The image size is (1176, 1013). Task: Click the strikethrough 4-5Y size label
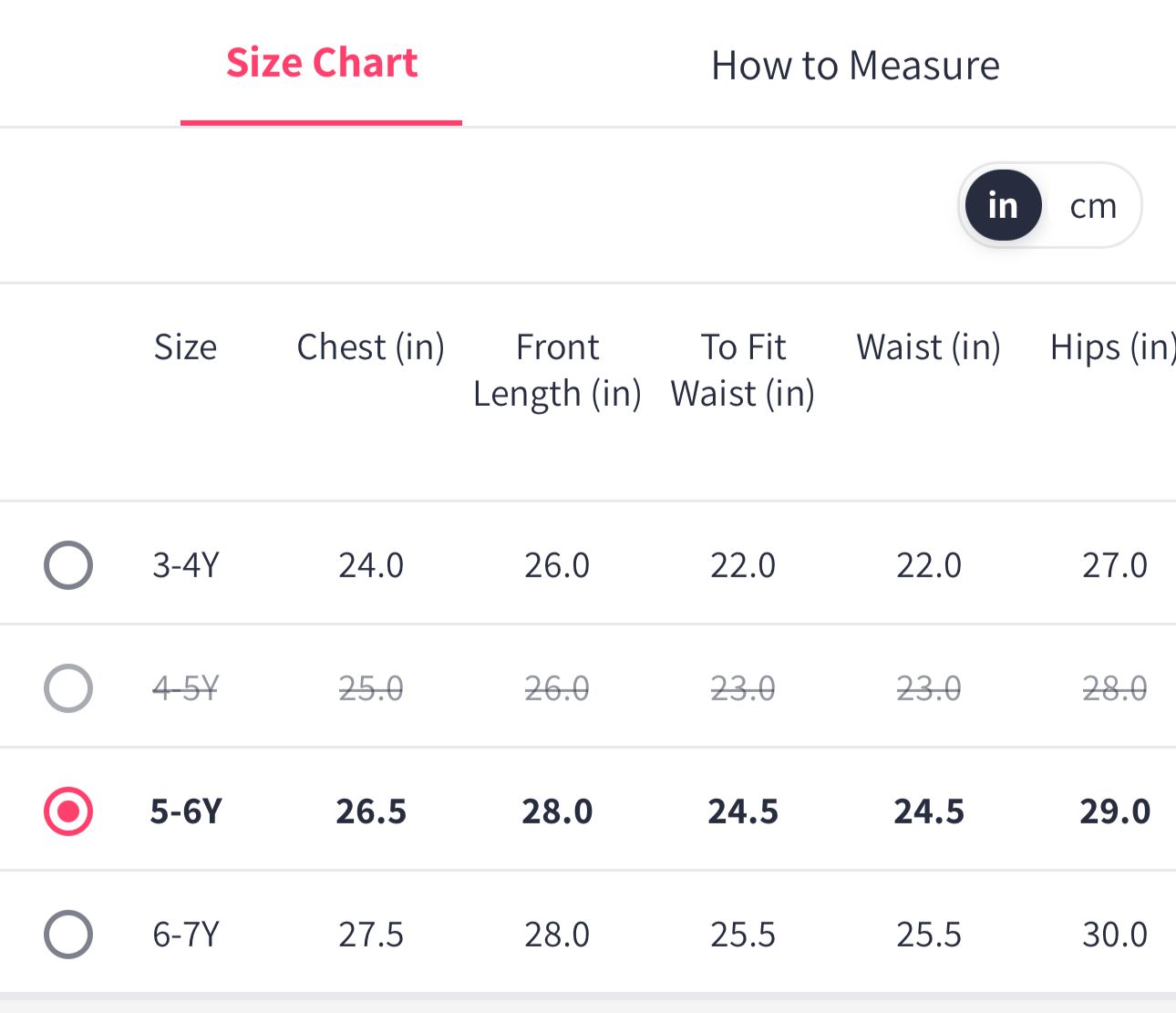pos(186,687)
